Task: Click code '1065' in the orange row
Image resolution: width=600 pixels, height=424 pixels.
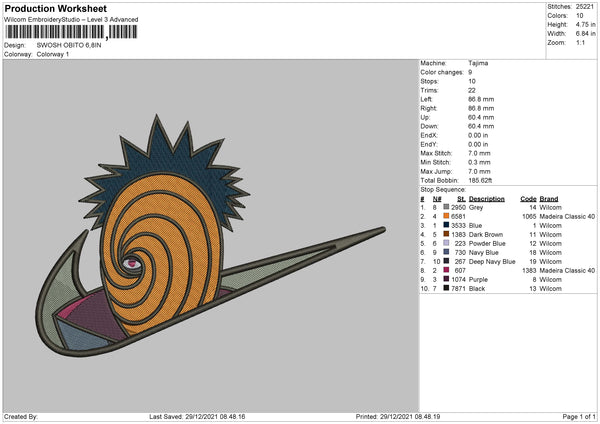Action: click(529, 216)
